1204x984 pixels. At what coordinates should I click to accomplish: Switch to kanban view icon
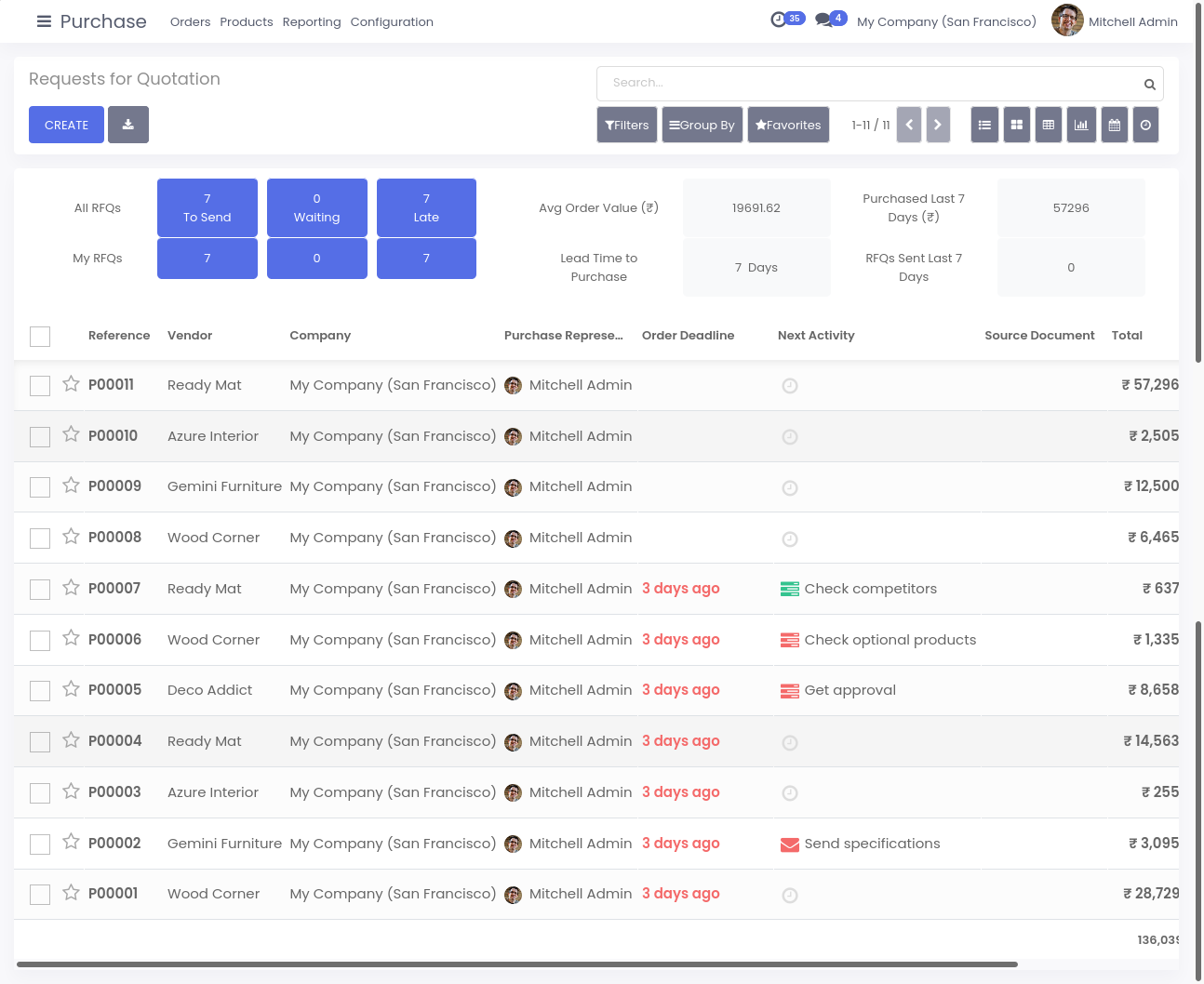click(x=1017, y=125)
